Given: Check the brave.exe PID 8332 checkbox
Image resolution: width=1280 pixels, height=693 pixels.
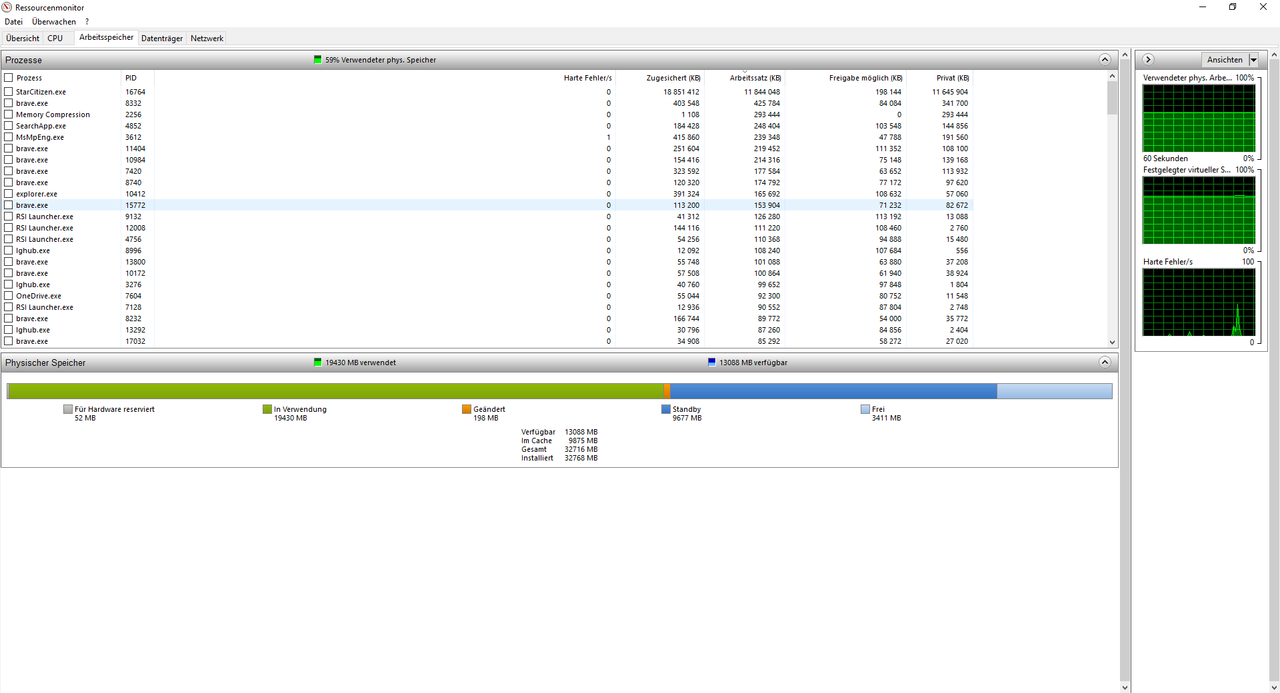Looking at the screenshot, I should pos(9,103).
